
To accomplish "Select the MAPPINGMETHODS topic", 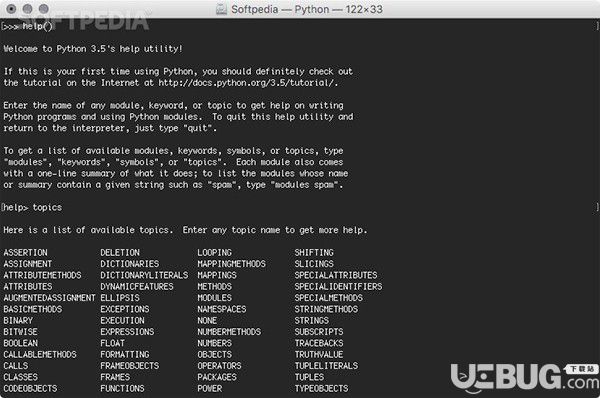I will pyautogui.click(x=232, y=264).
